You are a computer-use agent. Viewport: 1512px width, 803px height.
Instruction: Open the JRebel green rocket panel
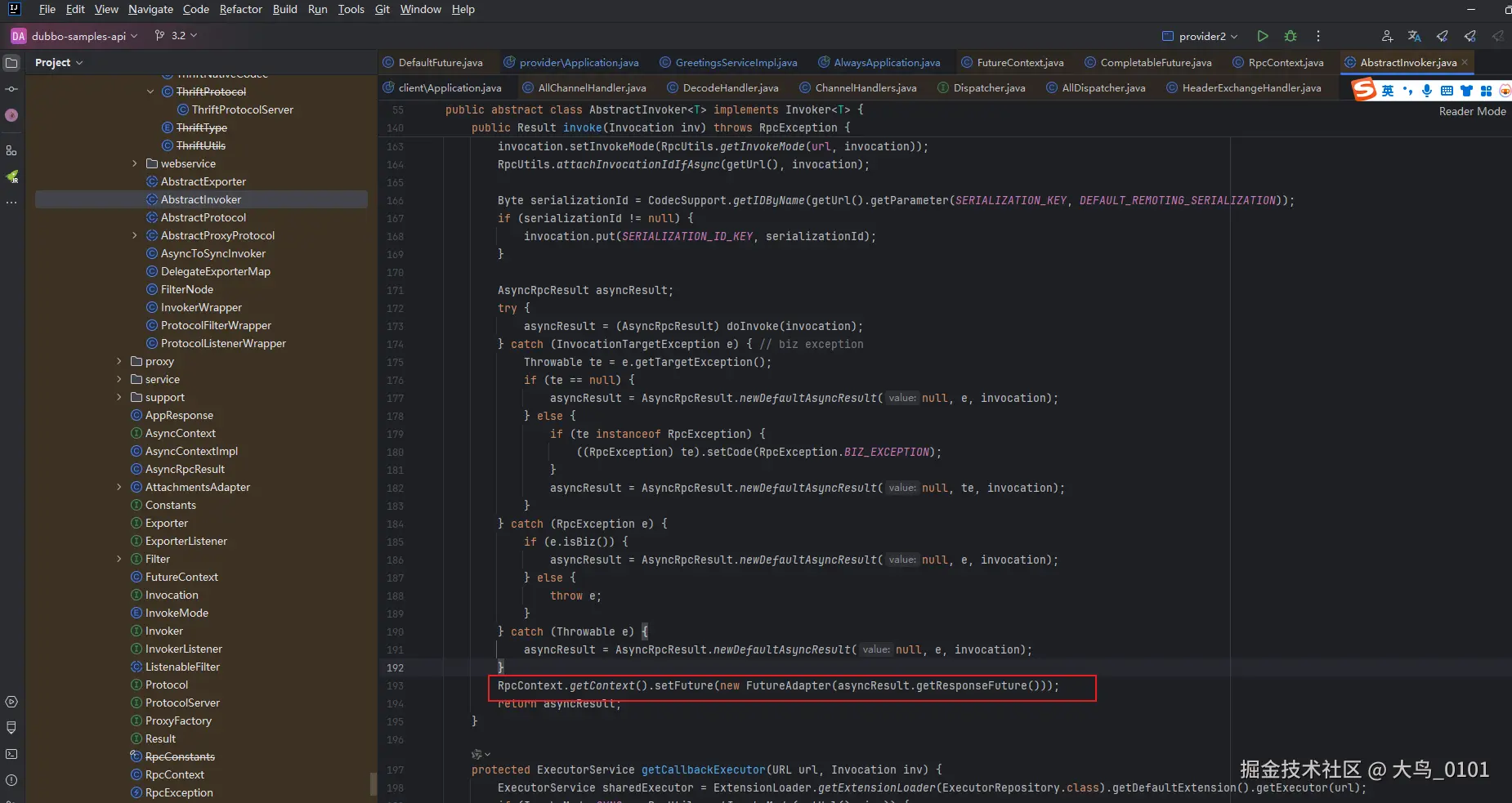pyautogui.click(x=11, y=176)
